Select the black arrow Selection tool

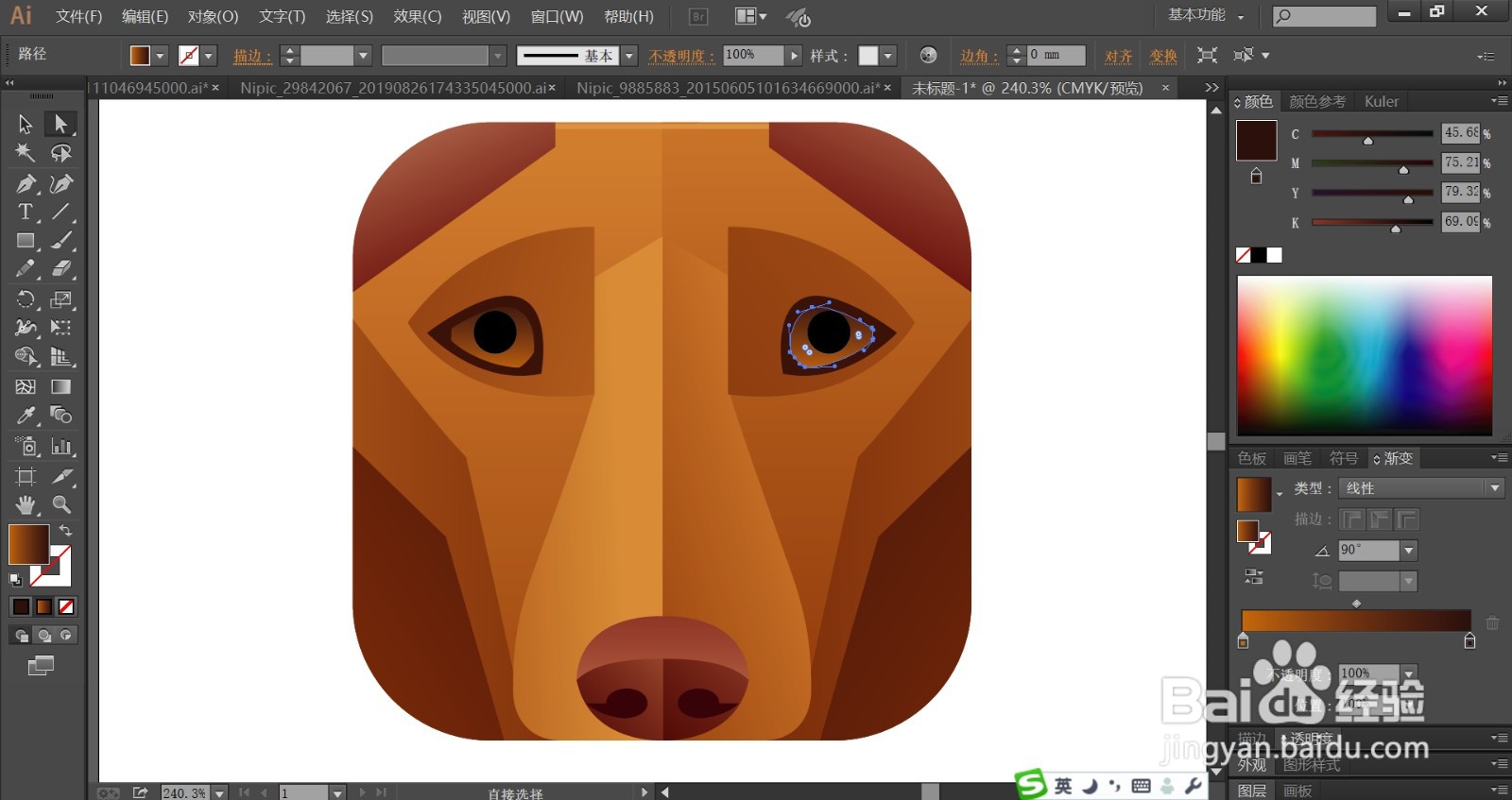point(26,124)
